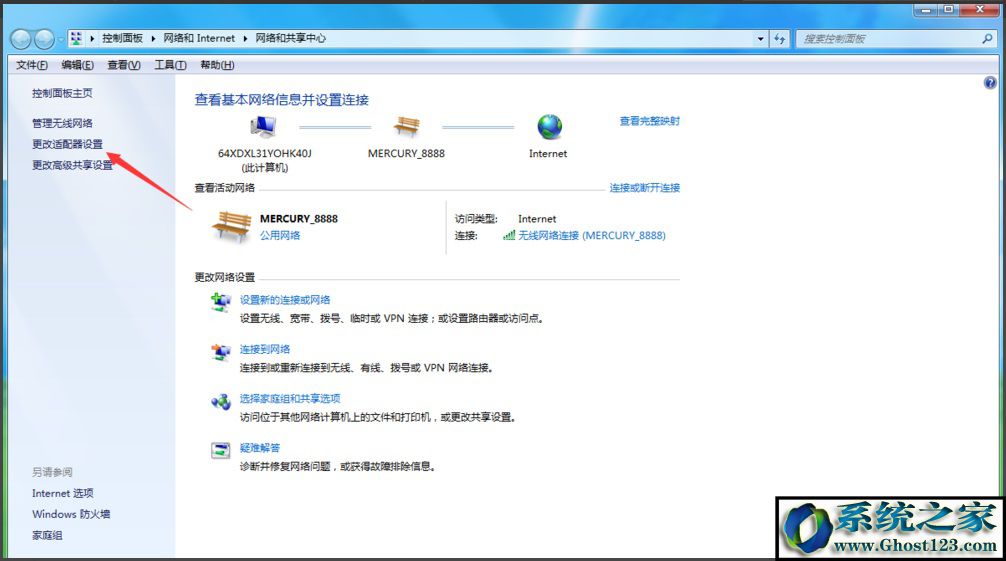Open 更改高级共享设置 link
This screenshot has width=1006, height=561.
[72, 165]
